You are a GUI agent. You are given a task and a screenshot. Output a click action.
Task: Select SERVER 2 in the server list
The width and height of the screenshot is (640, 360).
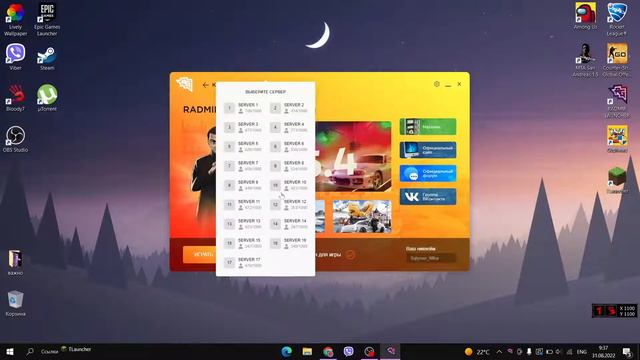289,108
